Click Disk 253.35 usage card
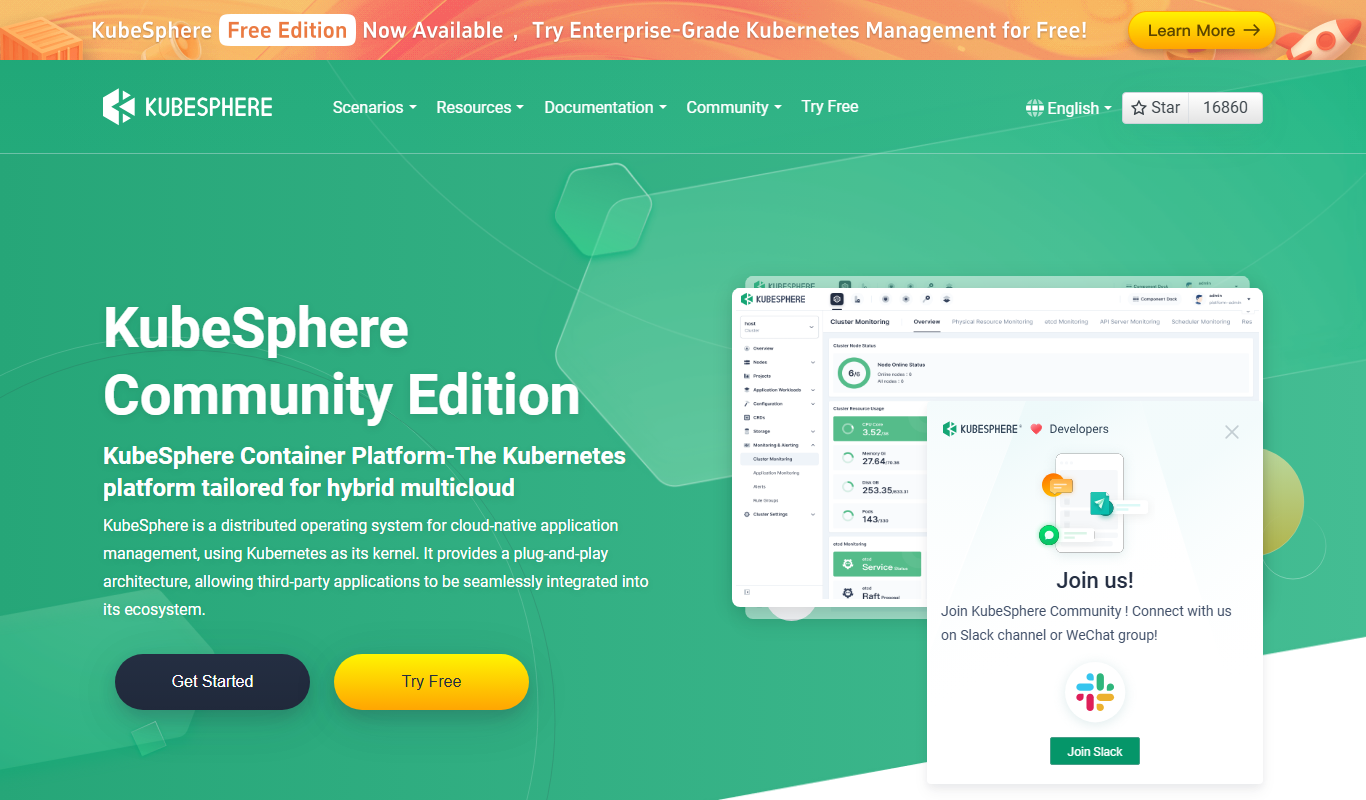Viewport: 1366px width, 800px height. click(x=880, y=487)
